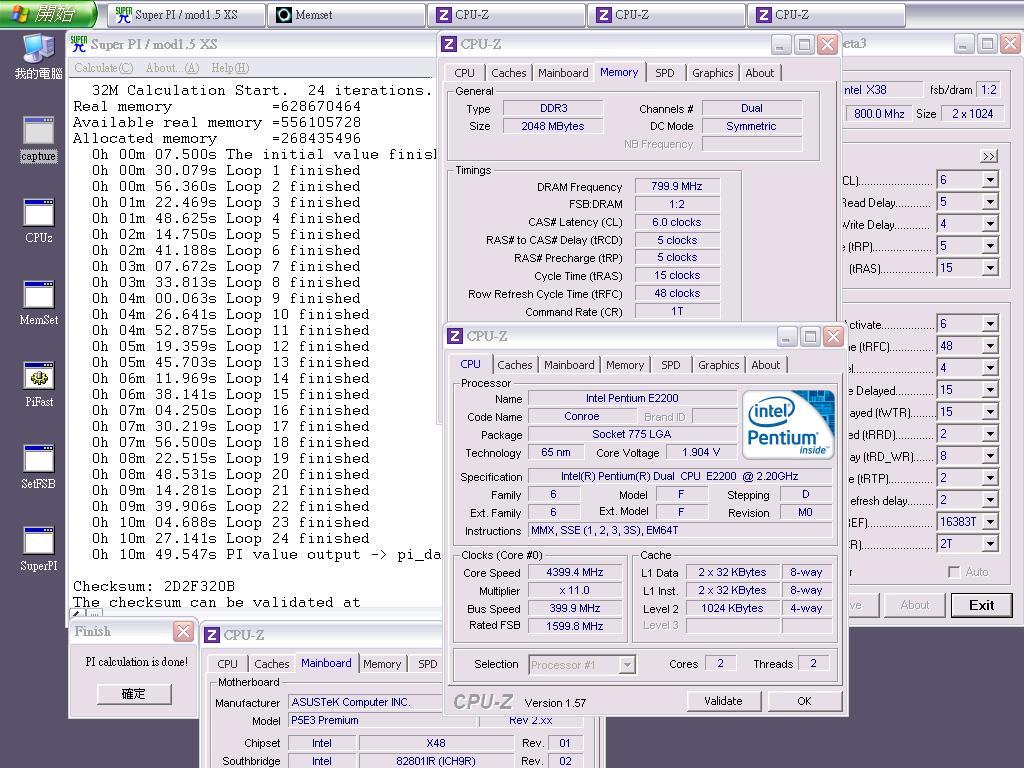Click the Southbridge 82801IR (ICH9R) field

point(436,761)
